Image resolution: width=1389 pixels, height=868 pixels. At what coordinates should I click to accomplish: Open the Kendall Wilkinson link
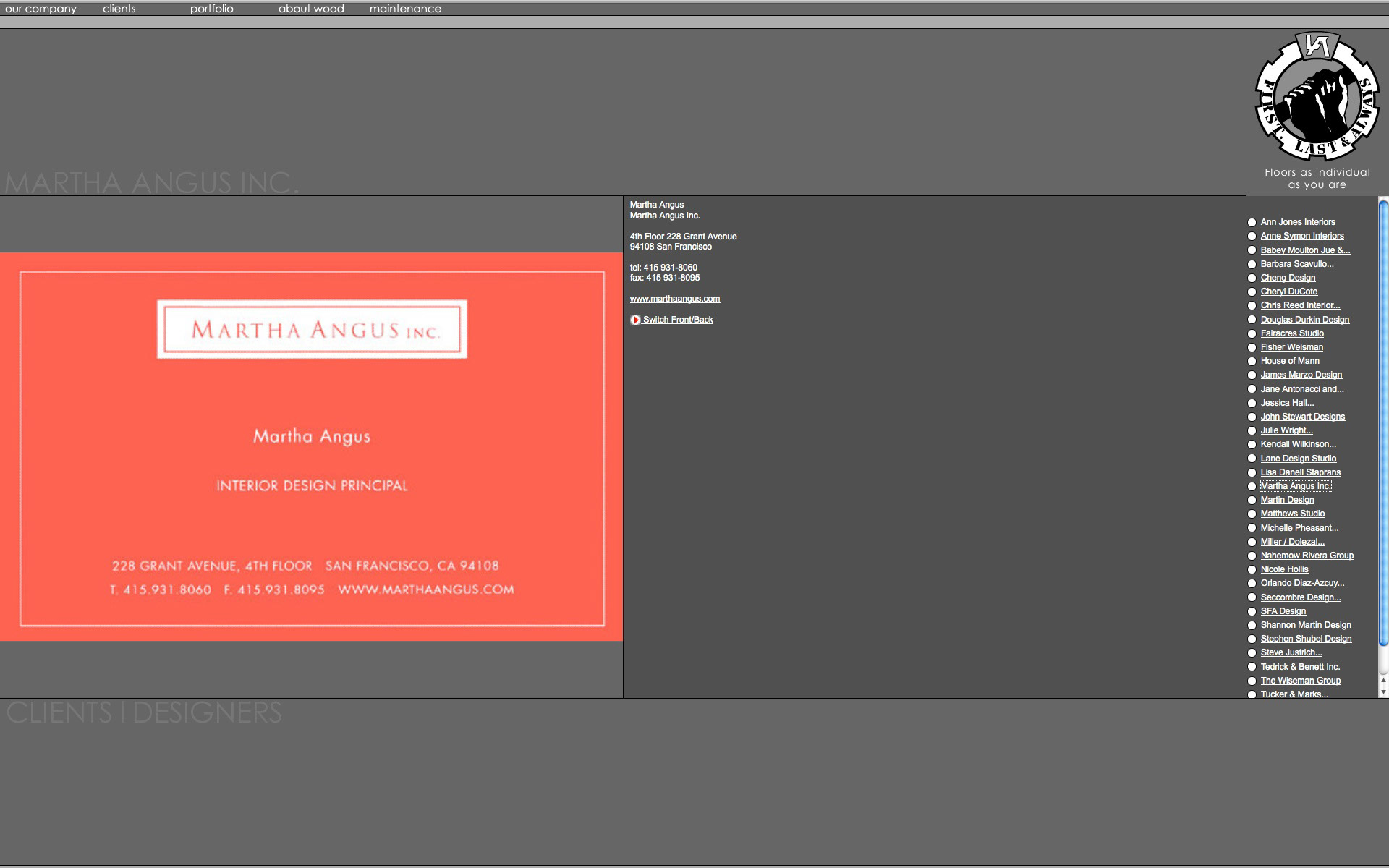tap(1299, 444)
